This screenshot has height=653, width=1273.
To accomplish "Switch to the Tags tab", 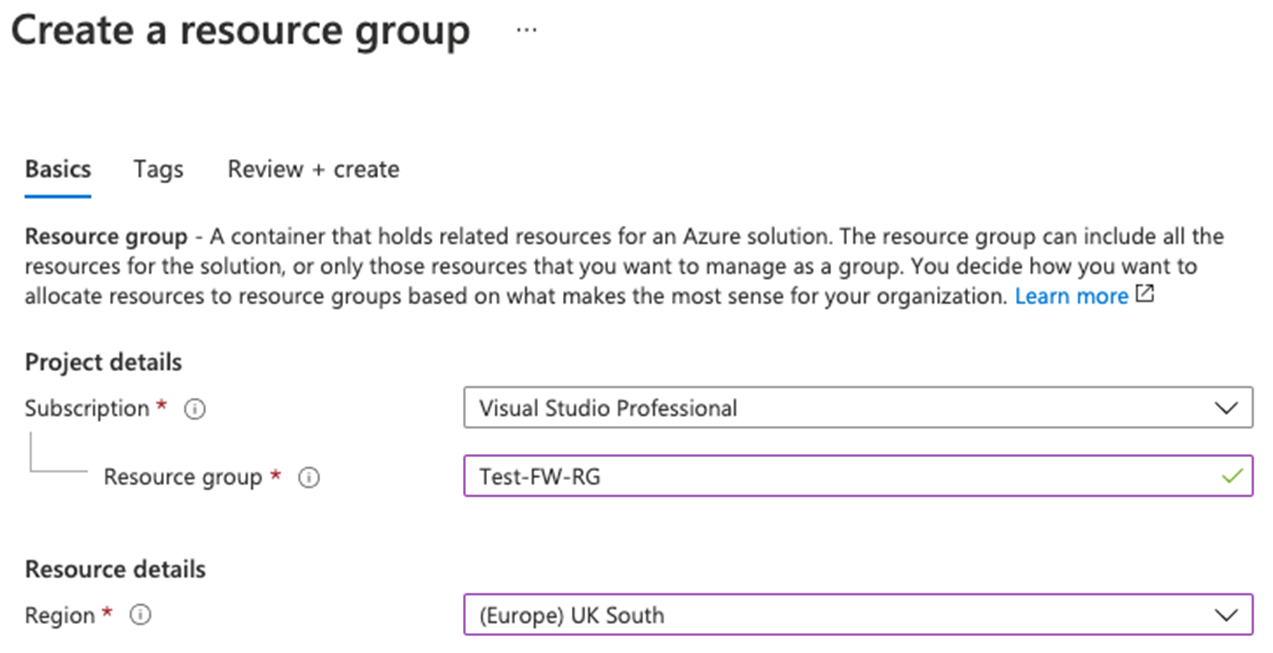I will tap(157, 169).
